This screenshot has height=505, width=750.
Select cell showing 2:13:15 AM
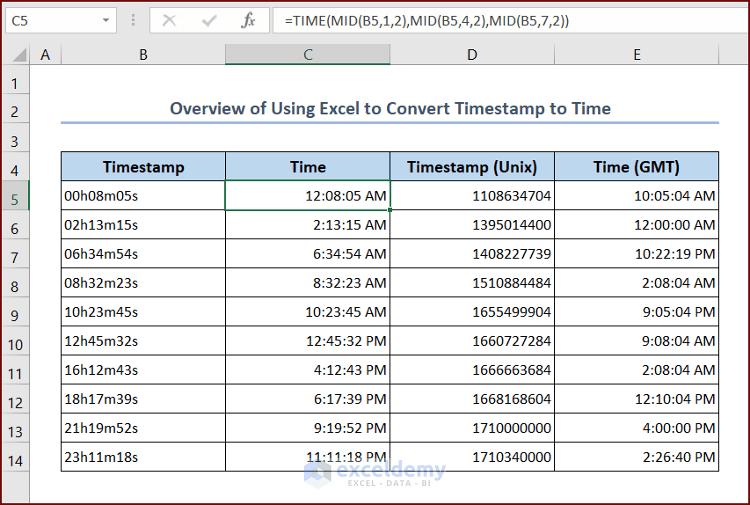308,225
